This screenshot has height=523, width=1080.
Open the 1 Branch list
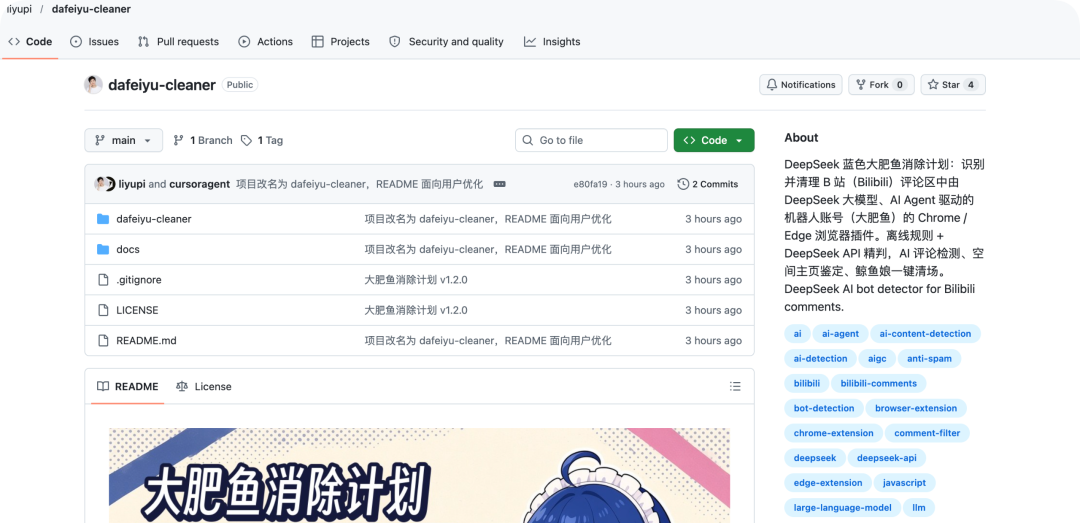pos(202,140)
